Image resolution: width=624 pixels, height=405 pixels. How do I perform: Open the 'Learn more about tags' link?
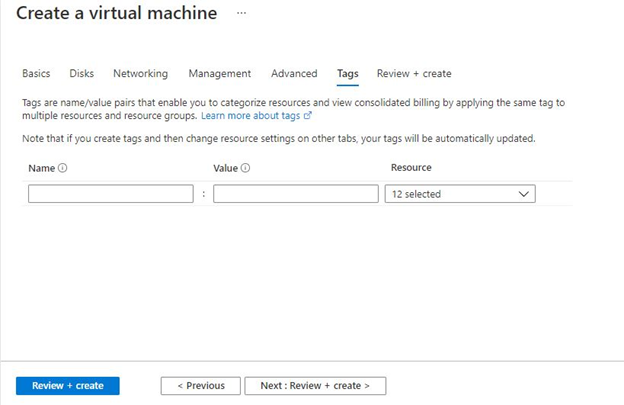point(250,116)
